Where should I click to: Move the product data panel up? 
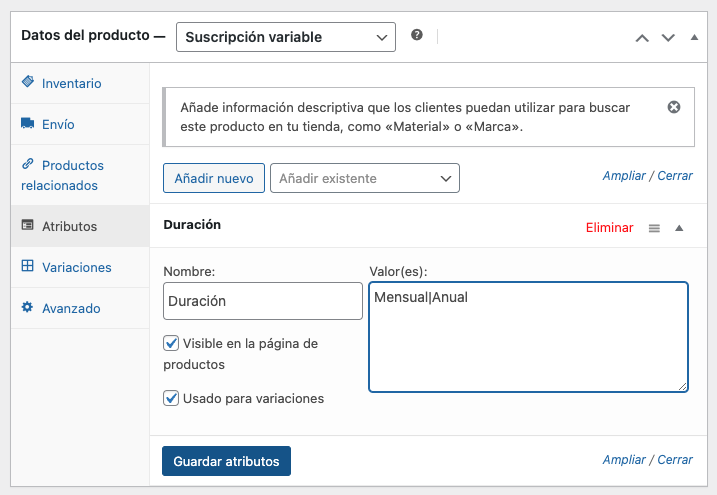click(642, 38)
